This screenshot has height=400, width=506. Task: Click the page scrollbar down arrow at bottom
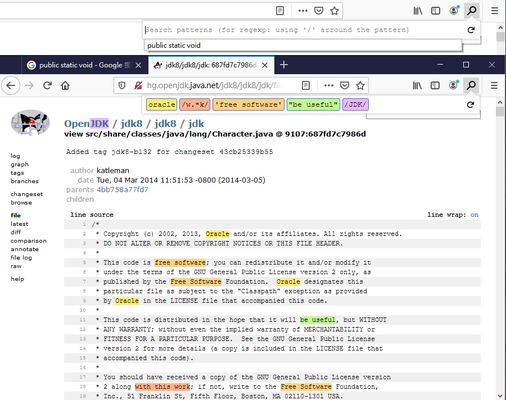[500, 396]
